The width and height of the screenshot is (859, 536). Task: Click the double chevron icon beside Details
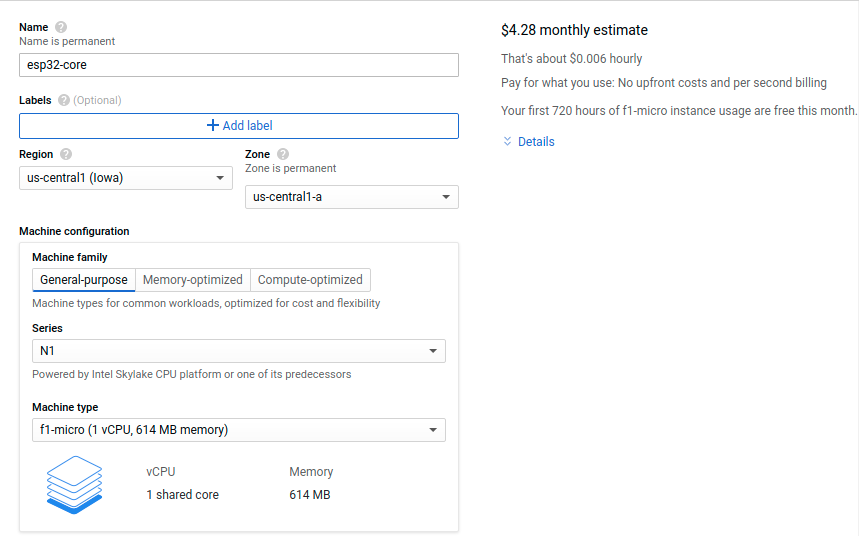click(507, 142)
